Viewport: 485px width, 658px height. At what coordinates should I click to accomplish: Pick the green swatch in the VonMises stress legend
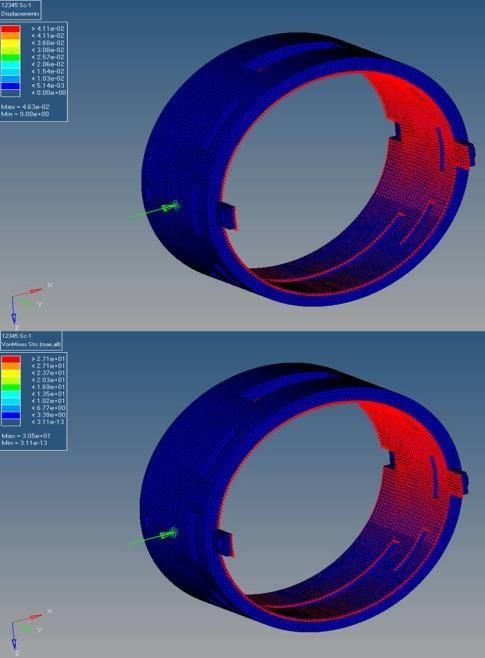point(10,386)
